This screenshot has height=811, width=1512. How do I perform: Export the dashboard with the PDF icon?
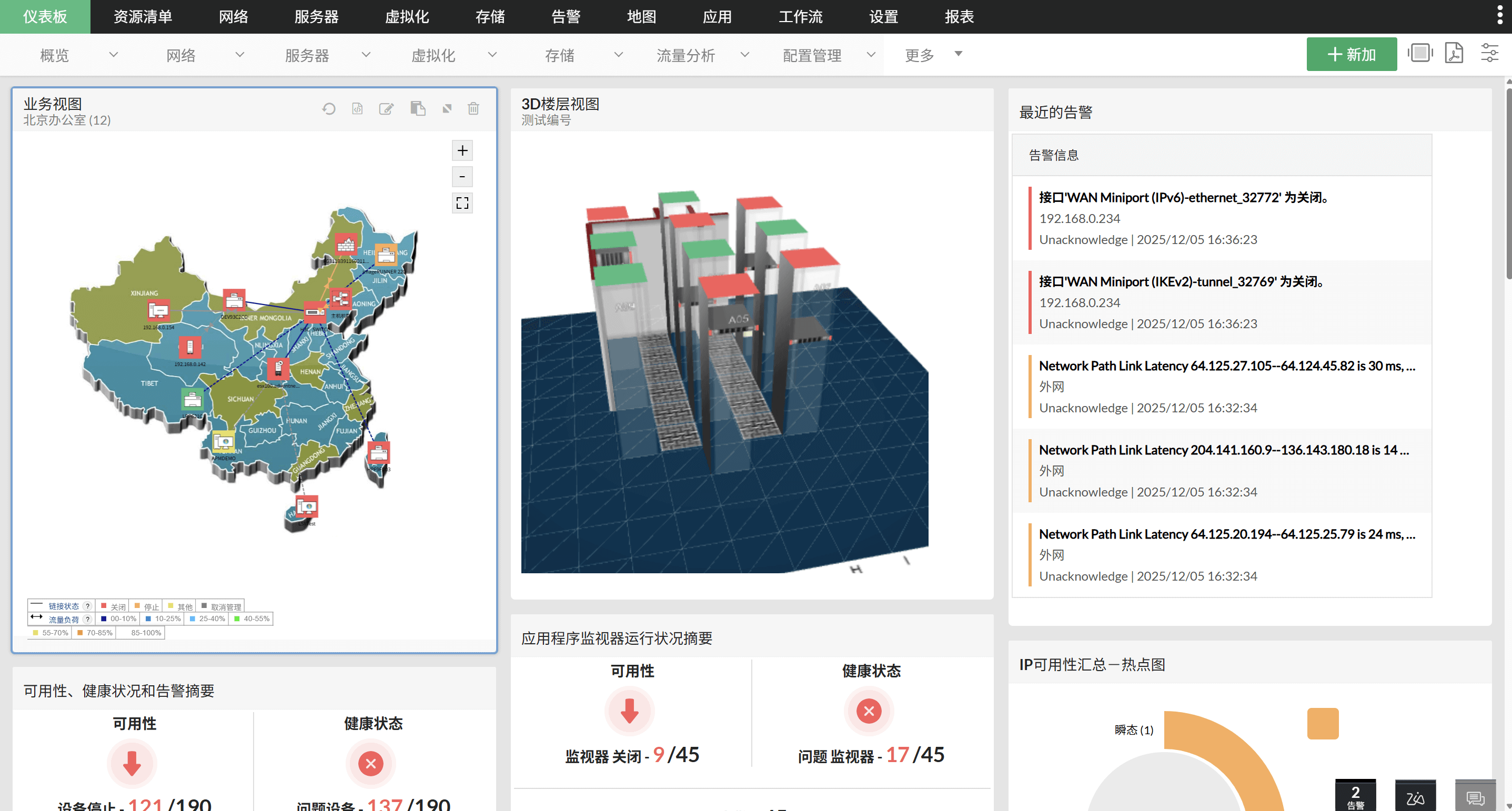click(1454, 54)
